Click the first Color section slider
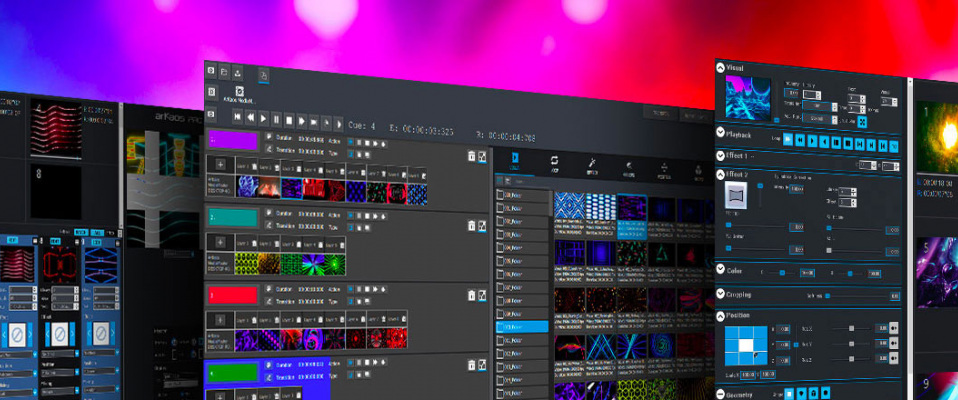 click(x=782, y=273)
